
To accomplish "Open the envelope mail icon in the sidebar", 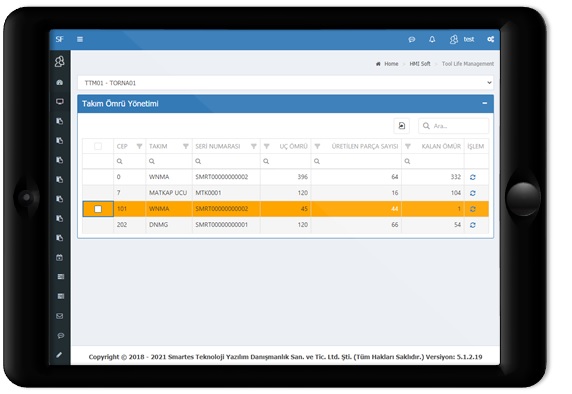I will coord(60,316).
